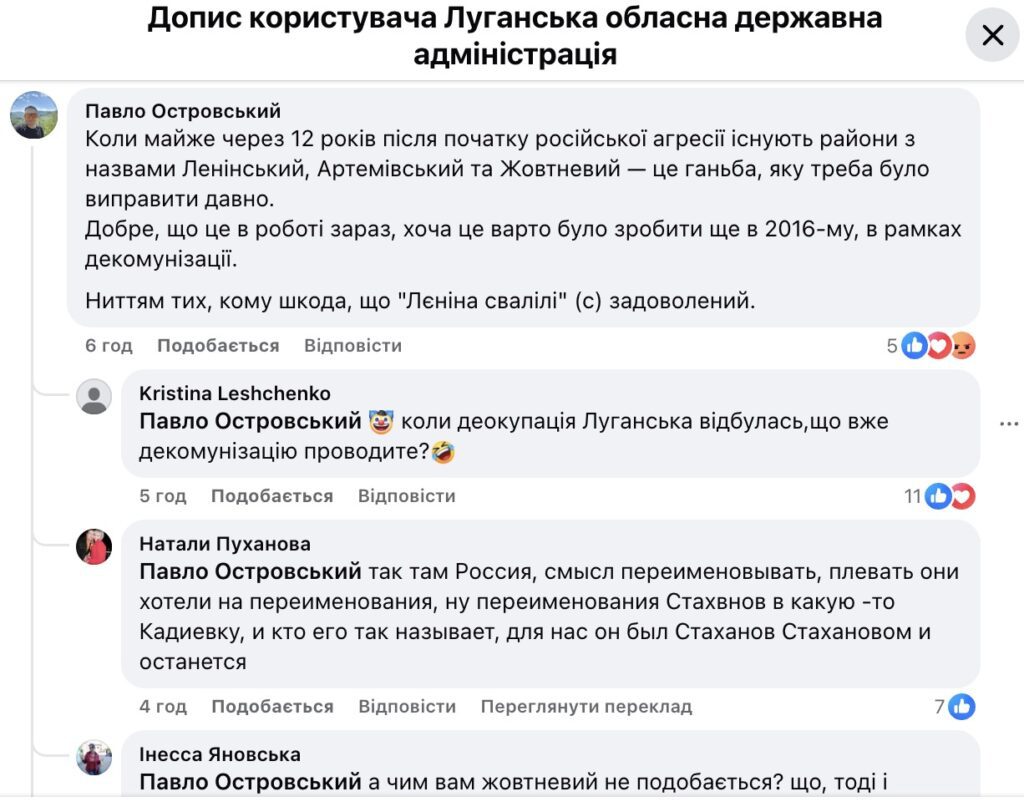Click the like reaction icon showing count 7
The width and height of the screenshot is (1024, 812).
click(961, 706)
